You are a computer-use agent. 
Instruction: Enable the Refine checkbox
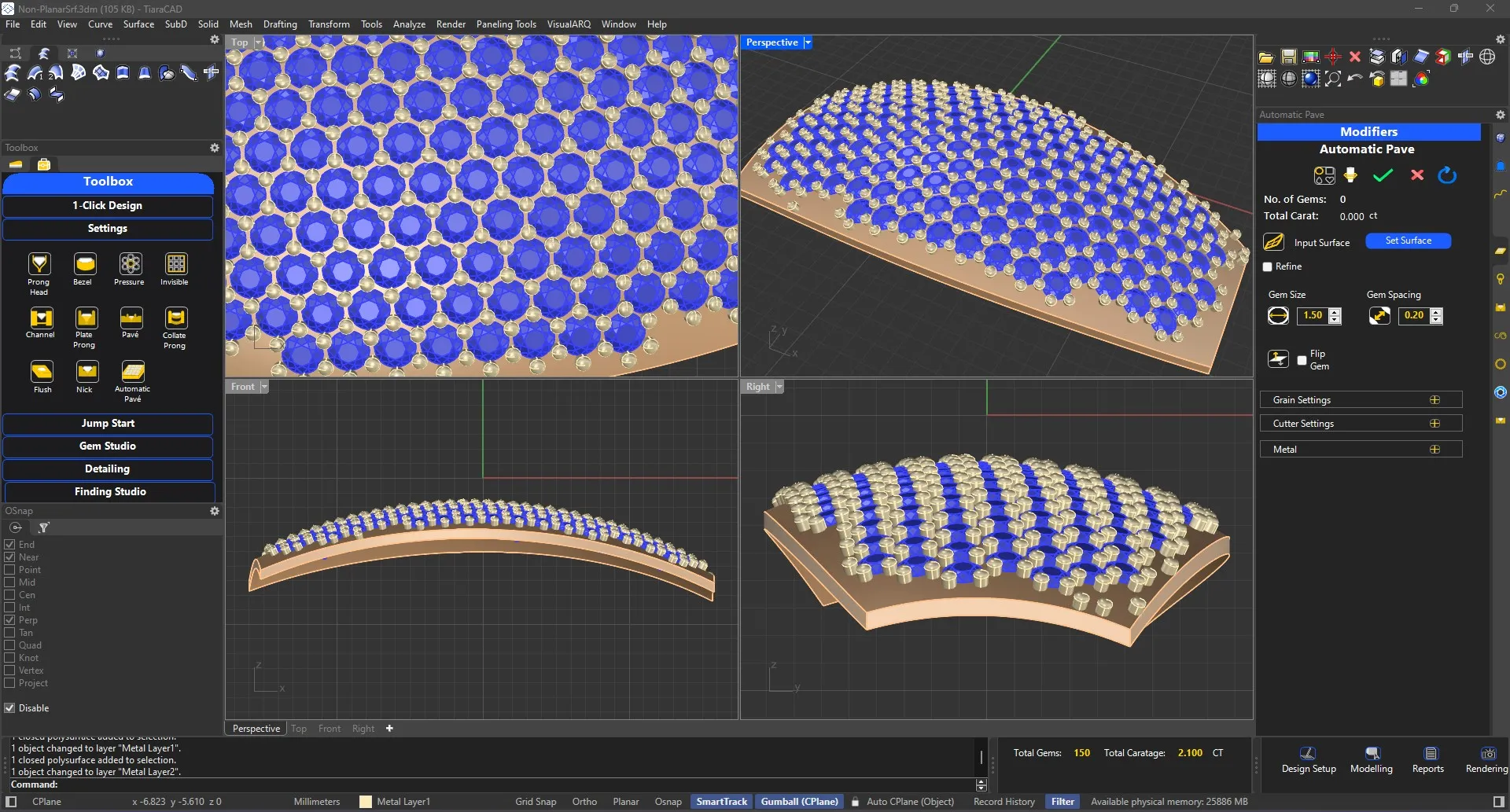click(x=1268, y=267)
